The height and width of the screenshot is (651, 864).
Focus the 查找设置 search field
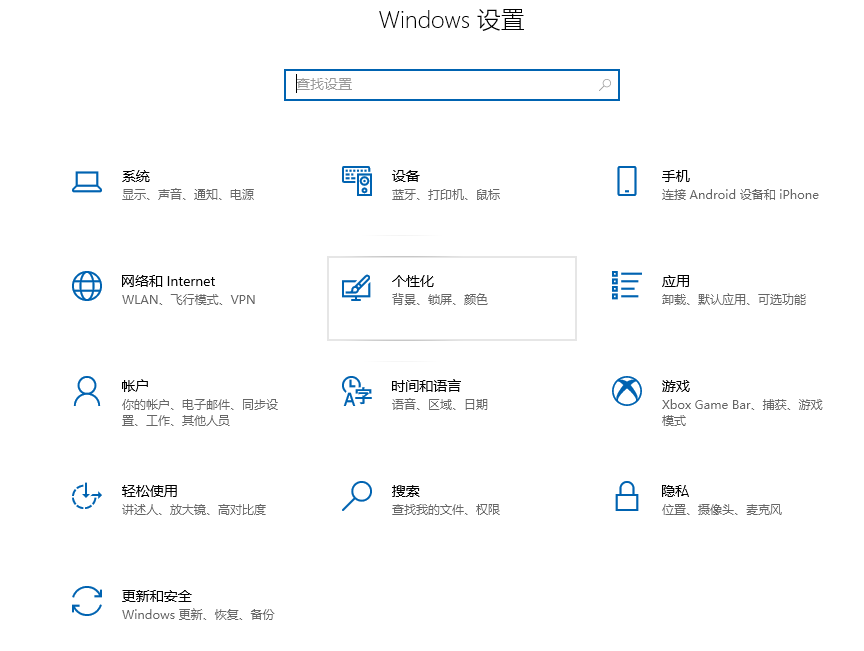tap(440, 85)
